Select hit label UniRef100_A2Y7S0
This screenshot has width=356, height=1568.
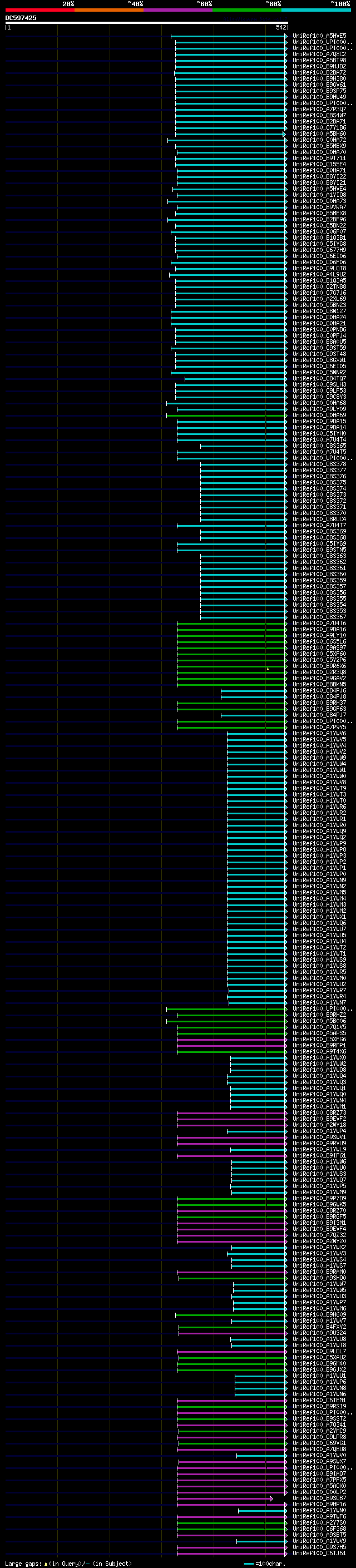click(319, 1522)
